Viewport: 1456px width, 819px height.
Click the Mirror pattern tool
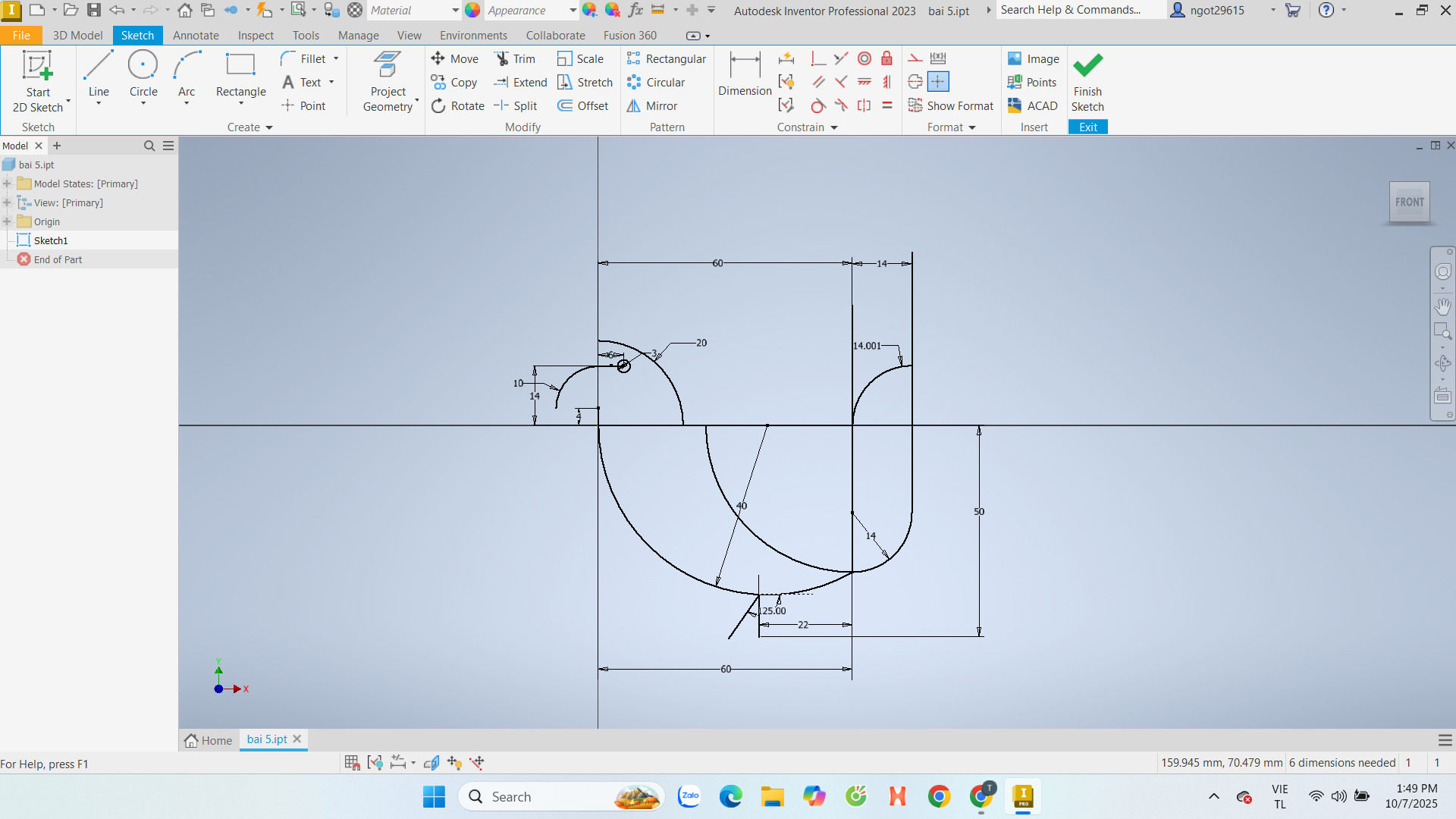tap(652, 105)
